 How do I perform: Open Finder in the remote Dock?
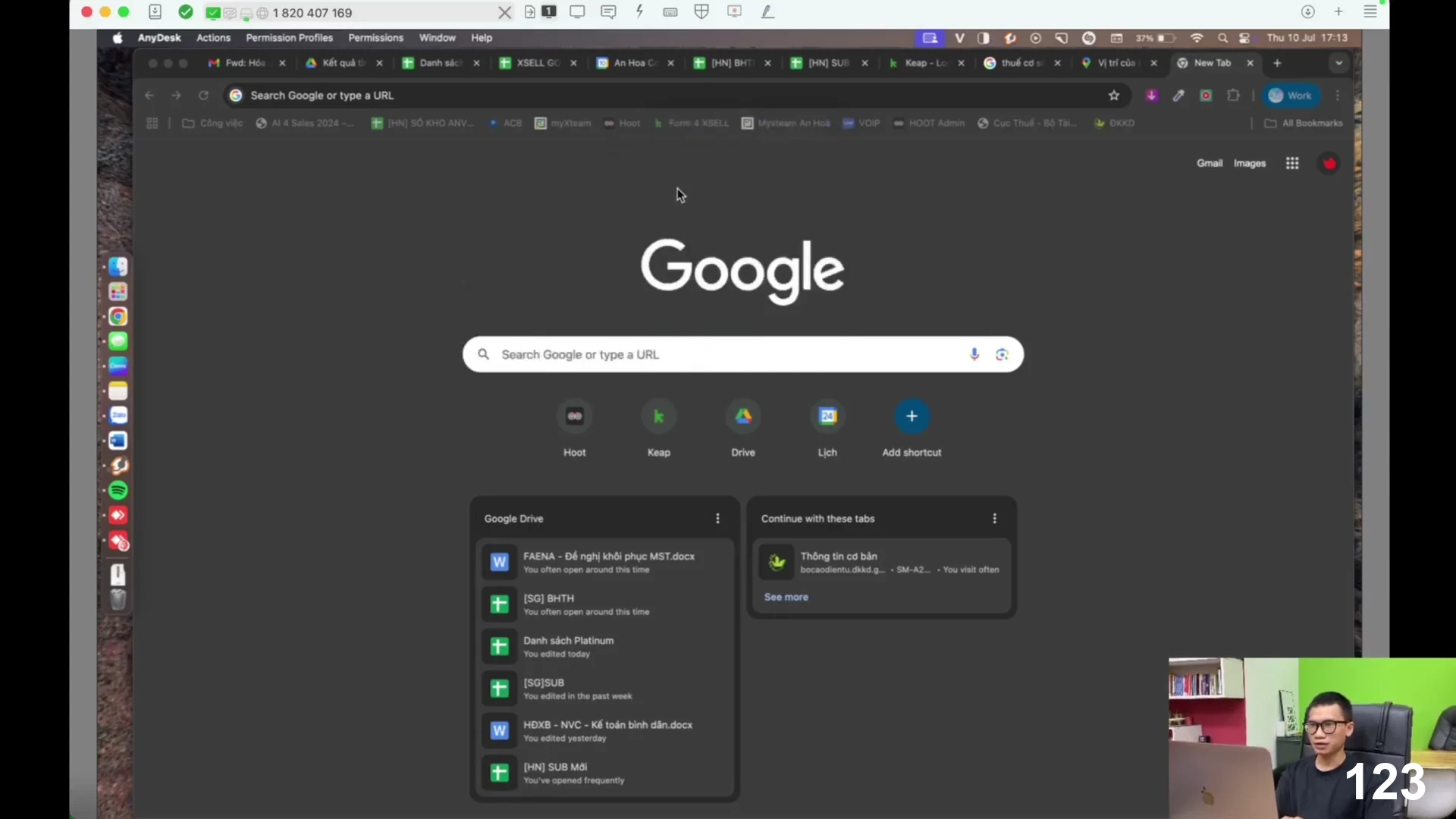118,267
